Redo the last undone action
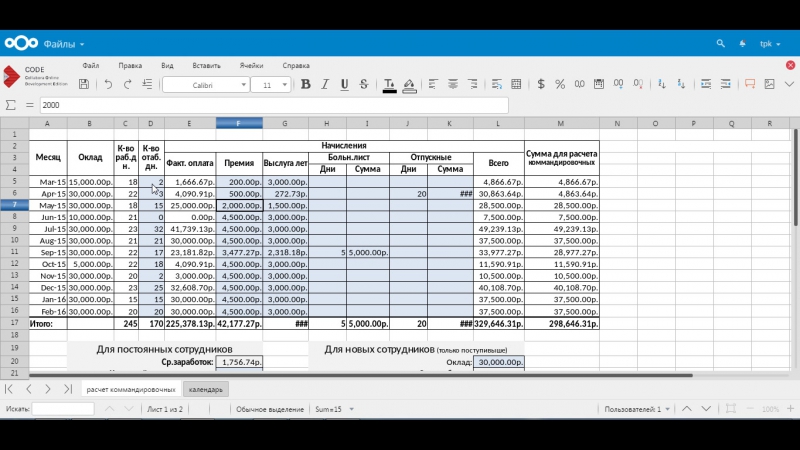Viewport: 800px width, 450px height. (128, 85)
